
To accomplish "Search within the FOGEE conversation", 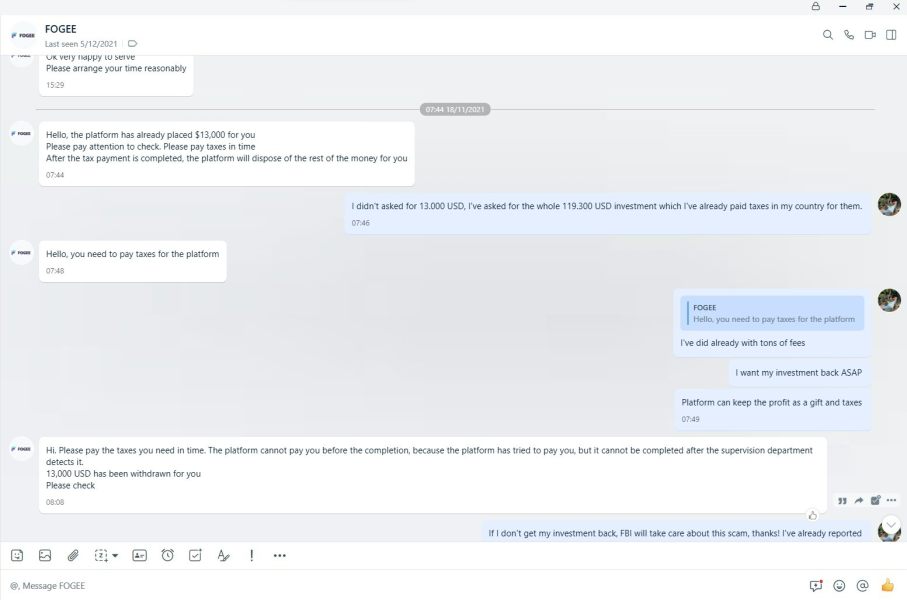I will [828, 35].
